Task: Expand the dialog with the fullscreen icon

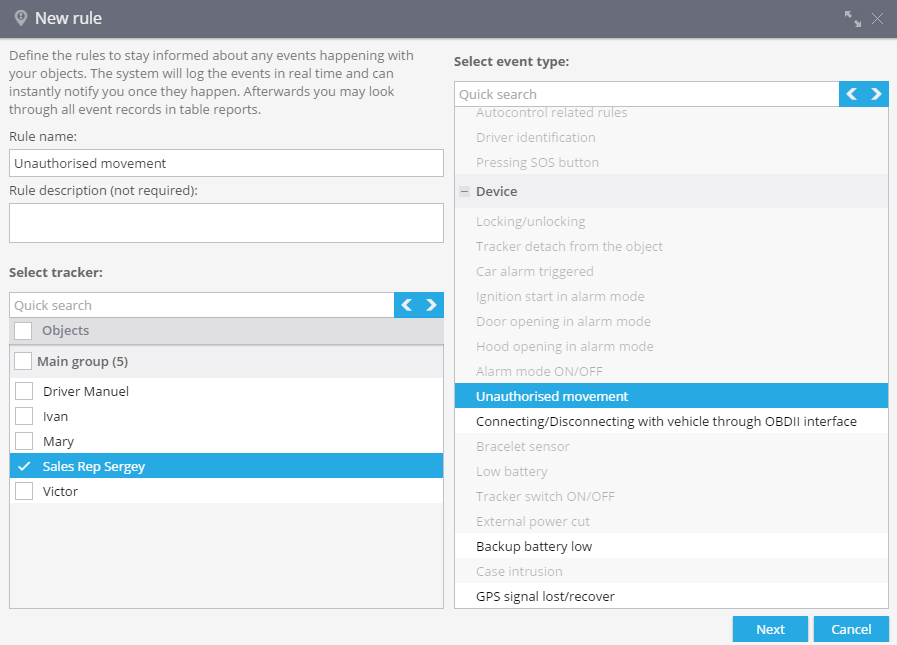Action: tap(853, 19)
